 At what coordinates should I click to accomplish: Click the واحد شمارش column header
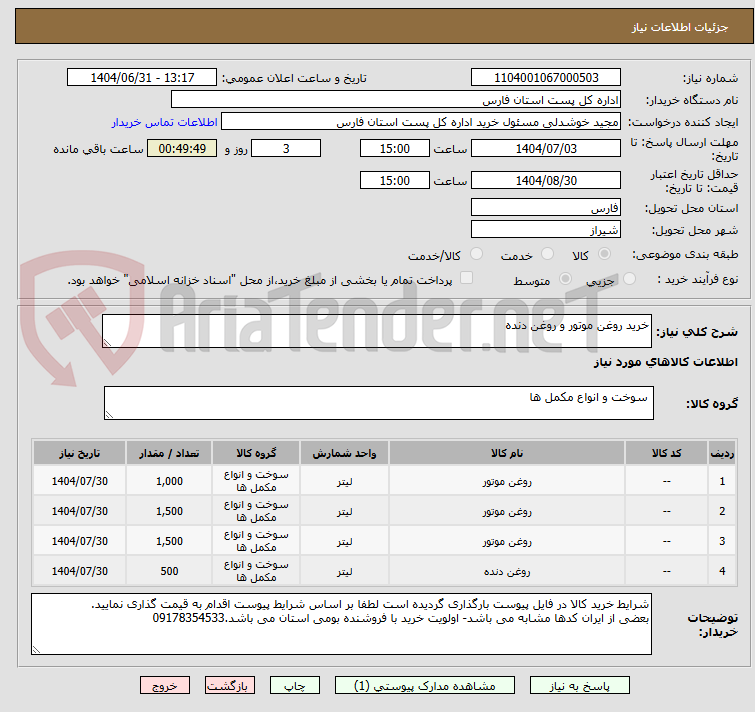click(x=344, y=453)
